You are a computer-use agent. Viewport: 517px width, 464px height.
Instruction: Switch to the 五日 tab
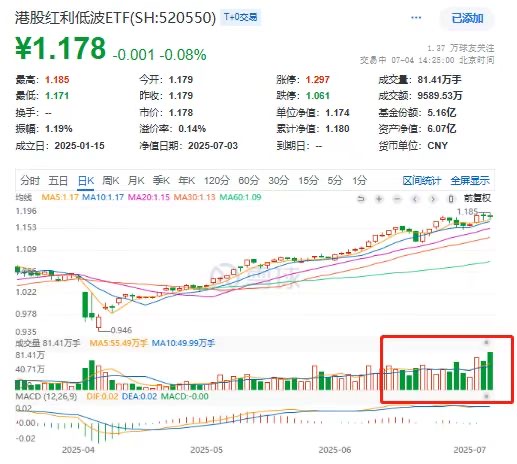click(58, 181)
